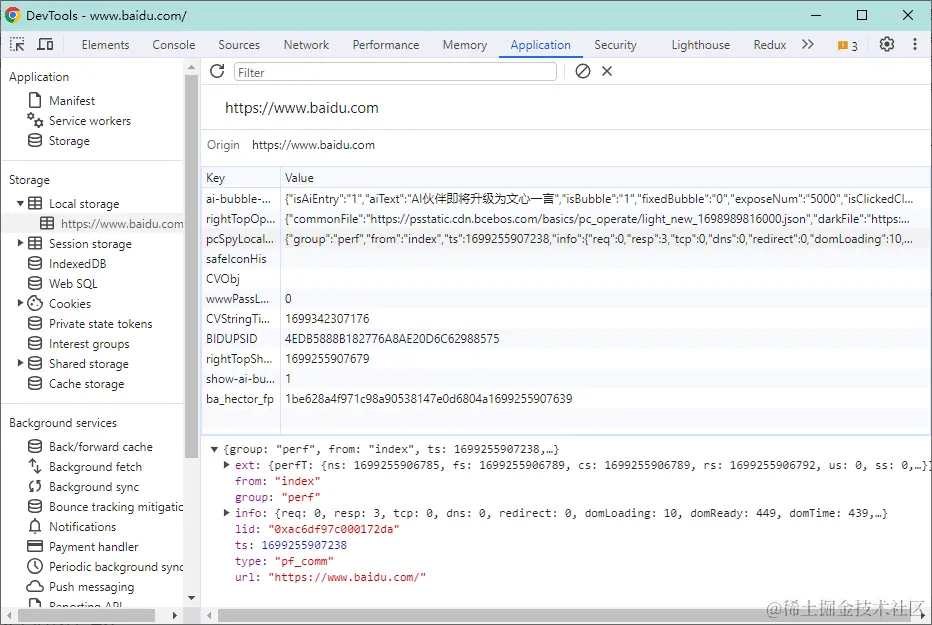Collapse the root object preview
This screenshot has width=932, height=625.
tap(214, 449)
